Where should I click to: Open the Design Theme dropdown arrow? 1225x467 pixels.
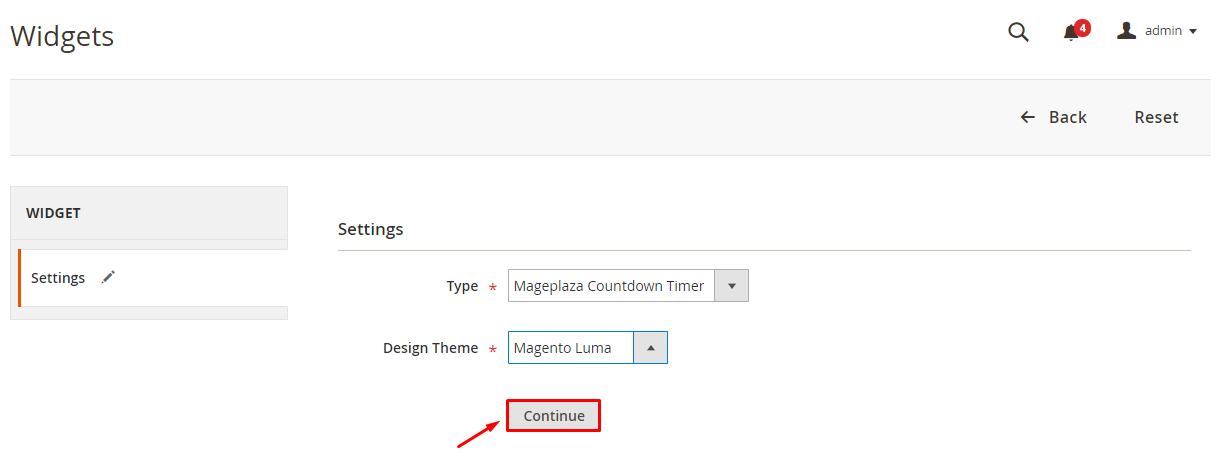click(x=651, y=348)
